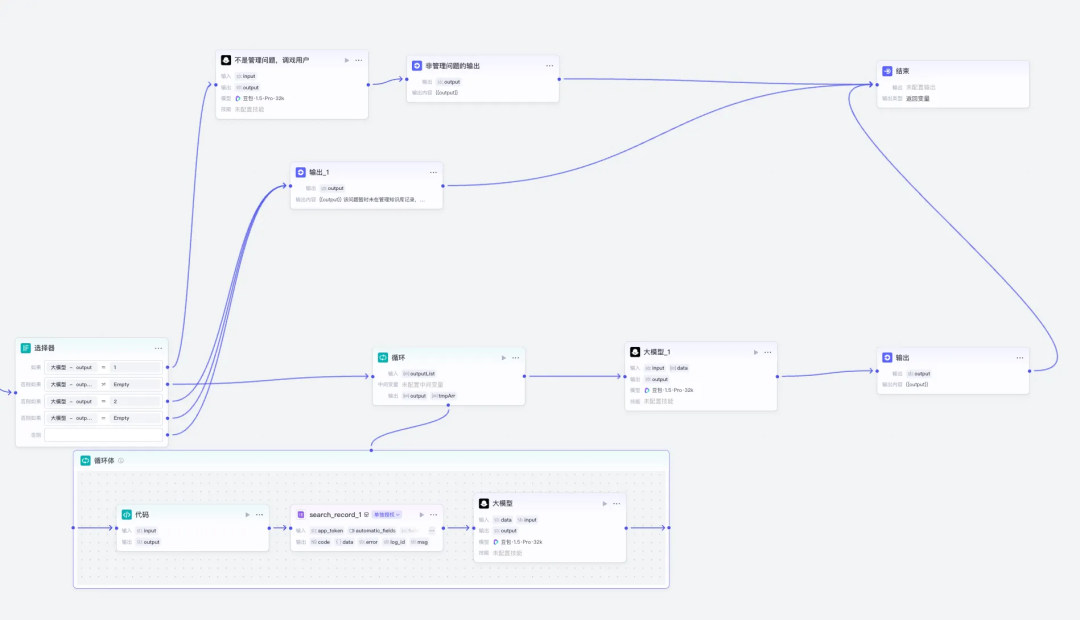Screen dimensions: 1080x620
Task: Click the empty 否则 condition field in 选择器
Action: tap(103, 435)
